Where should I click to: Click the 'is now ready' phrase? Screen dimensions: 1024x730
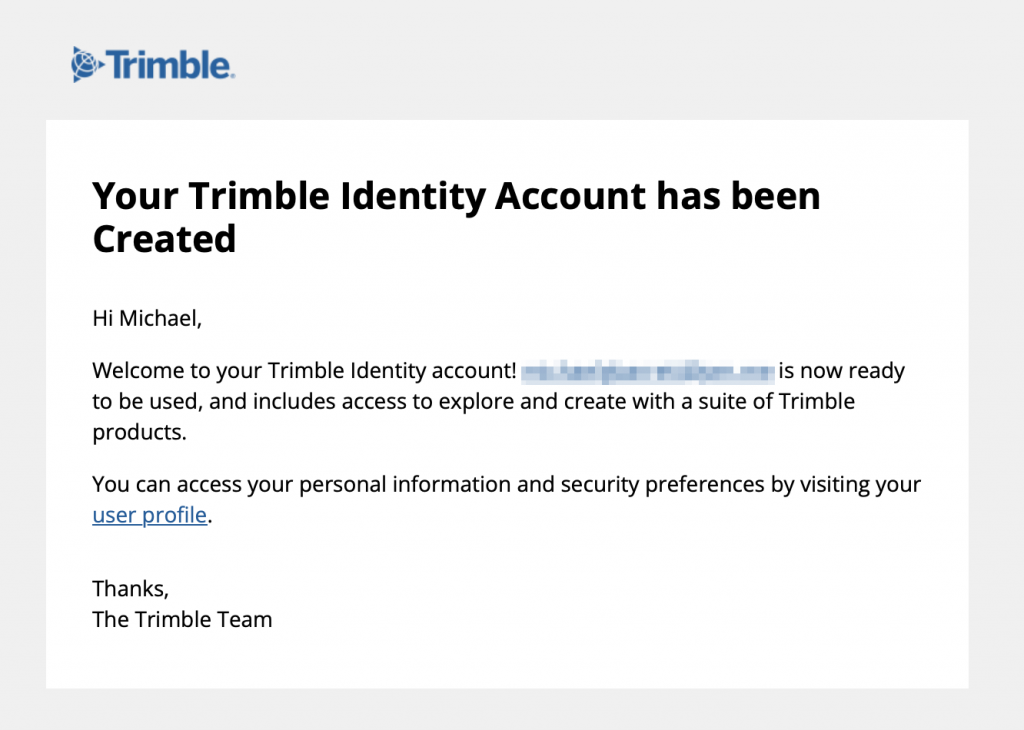(841, 371)
